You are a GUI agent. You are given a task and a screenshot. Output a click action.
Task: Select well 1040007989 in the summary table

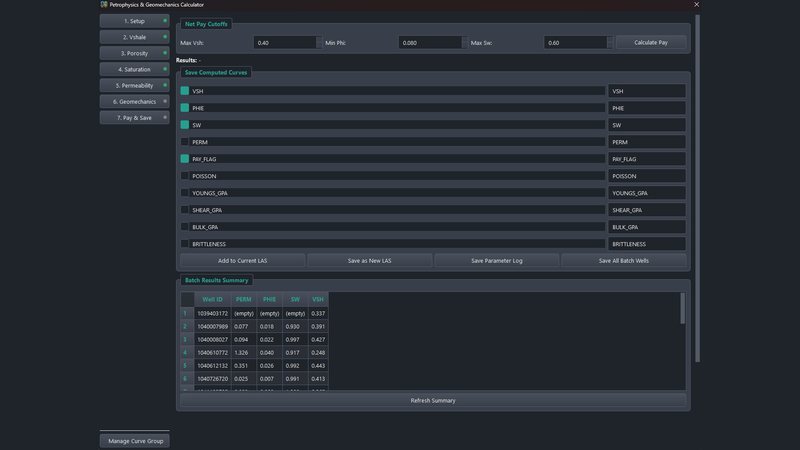pos(212,327)
